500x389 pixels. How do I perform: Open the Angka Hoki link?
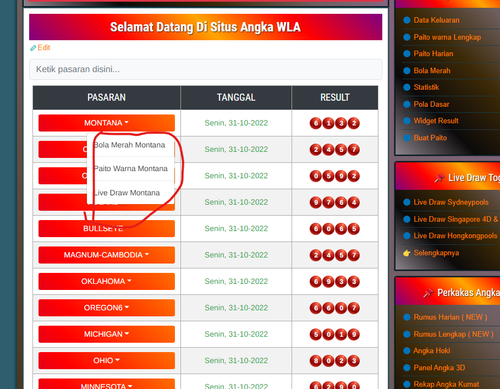tap(432, 351)
